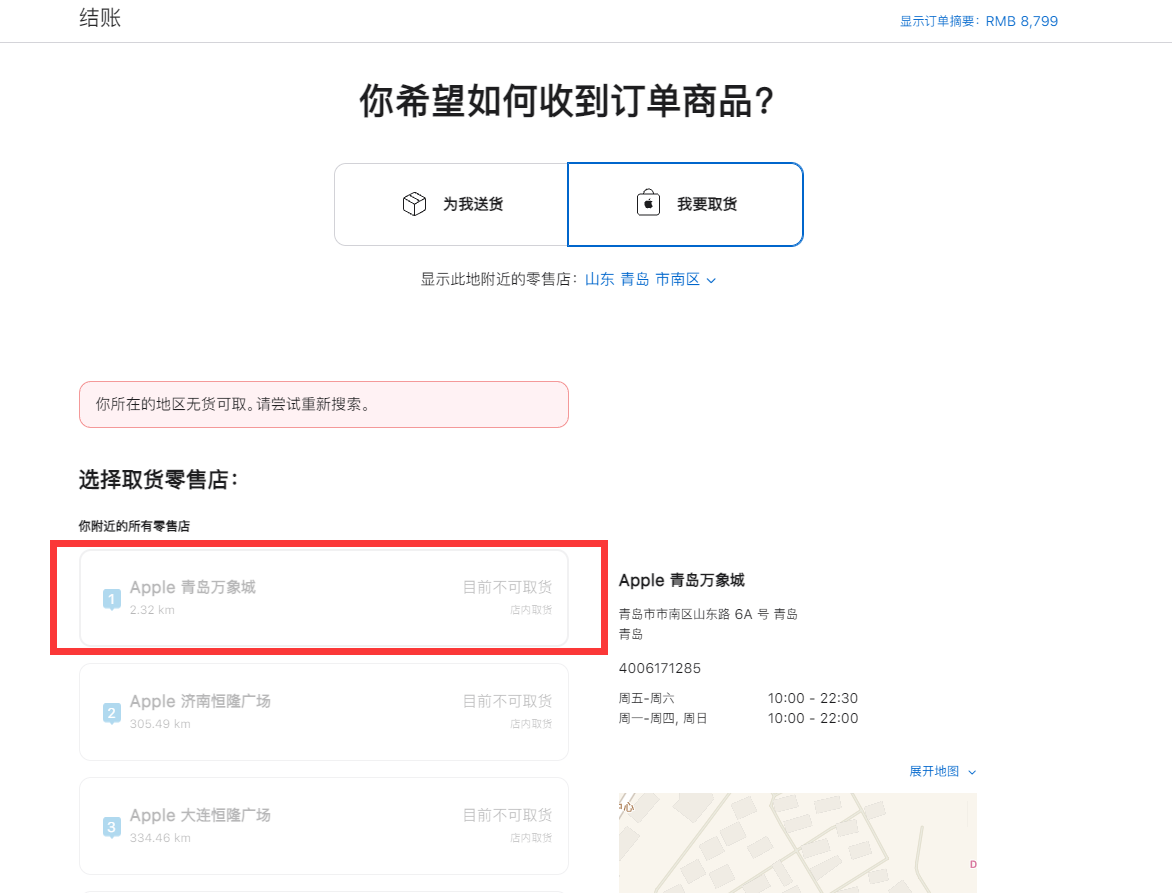Screen dimensions: 1172x893
Task: Select the 我要取货 pickup option
Action: 685,204
